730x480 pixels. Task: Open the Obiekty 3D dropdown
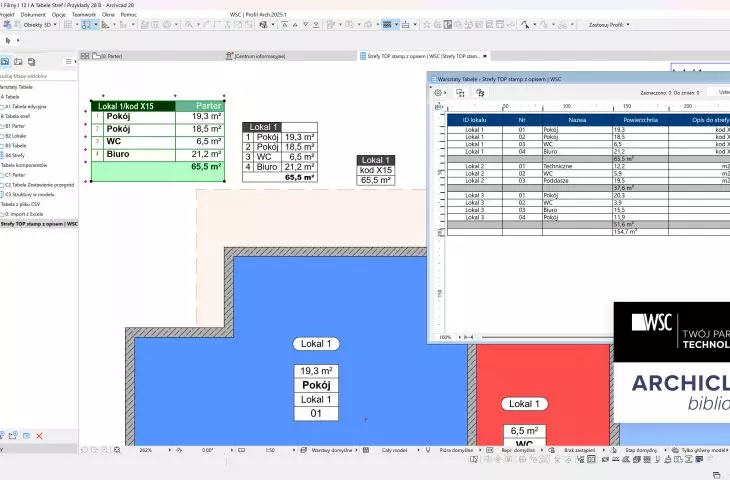pos(40,25)
